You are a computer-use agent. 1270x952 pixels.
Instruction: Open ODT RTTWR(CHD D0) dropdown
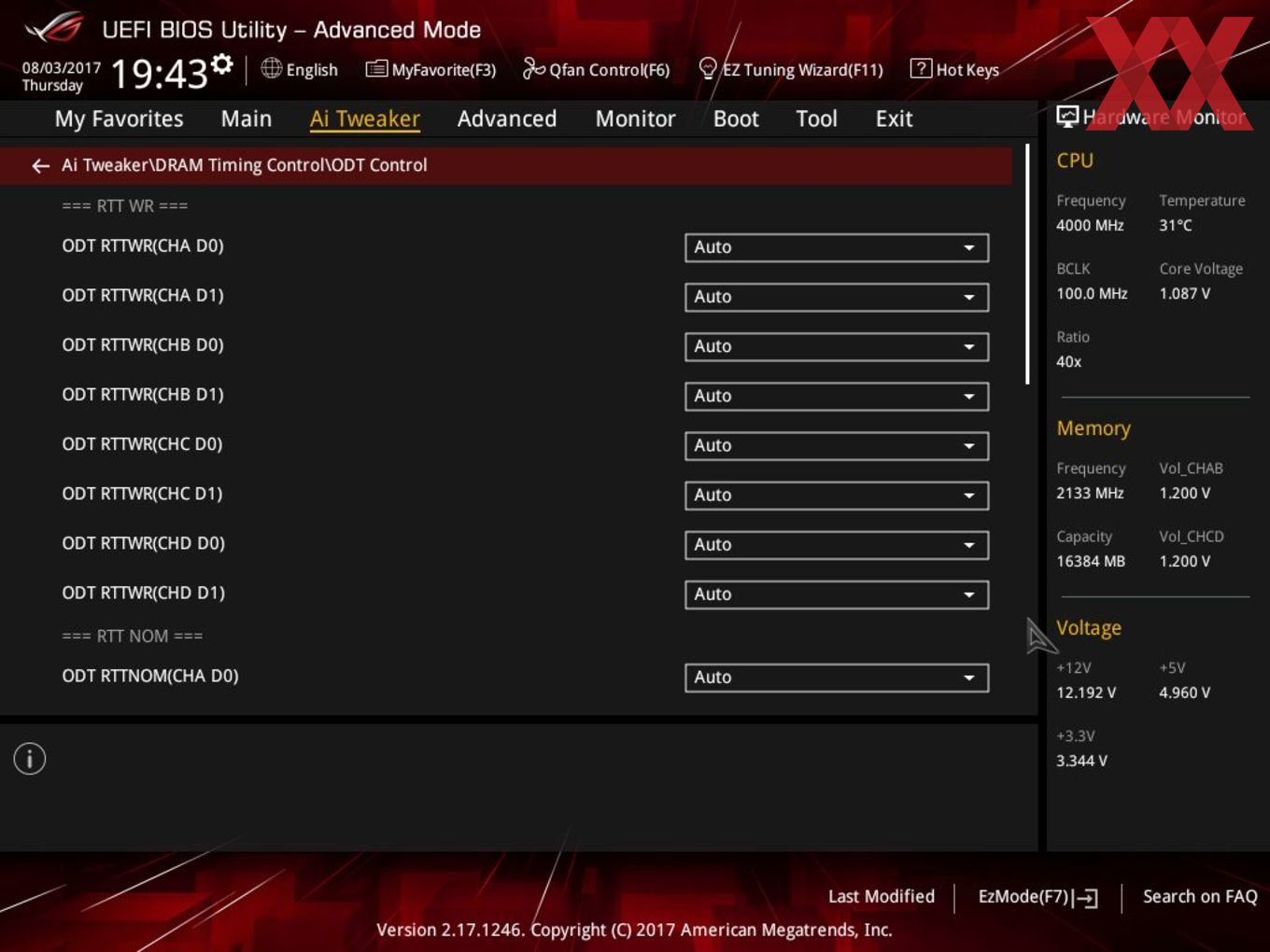[x=837, y=544]
